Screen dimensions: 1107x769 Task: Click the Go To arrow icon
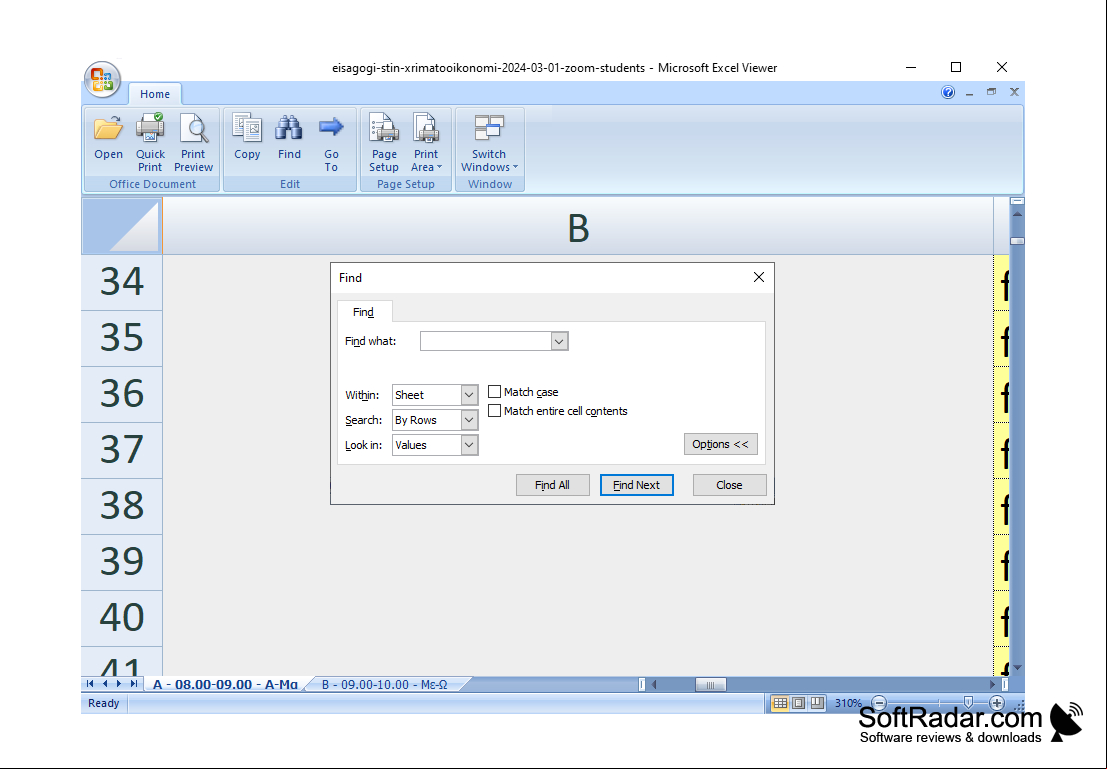tap(331, 128)
